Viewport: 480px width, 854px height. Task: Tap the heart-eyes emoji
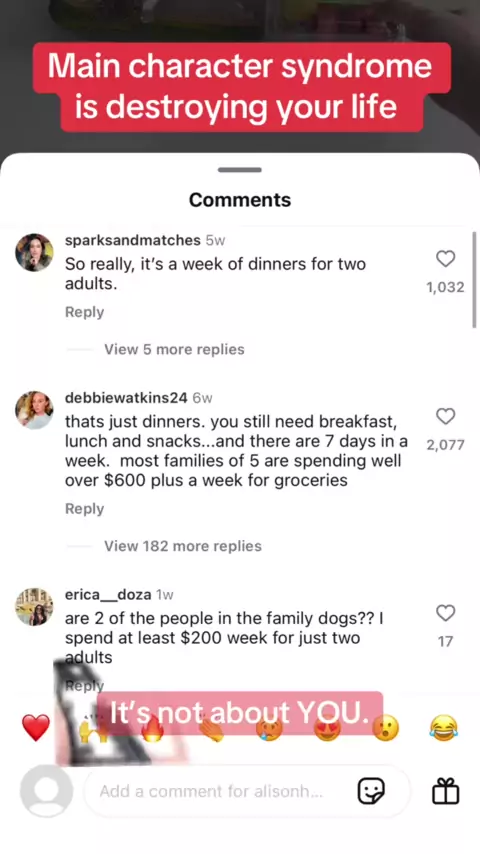pyautogui.click(x=327, y=728)
